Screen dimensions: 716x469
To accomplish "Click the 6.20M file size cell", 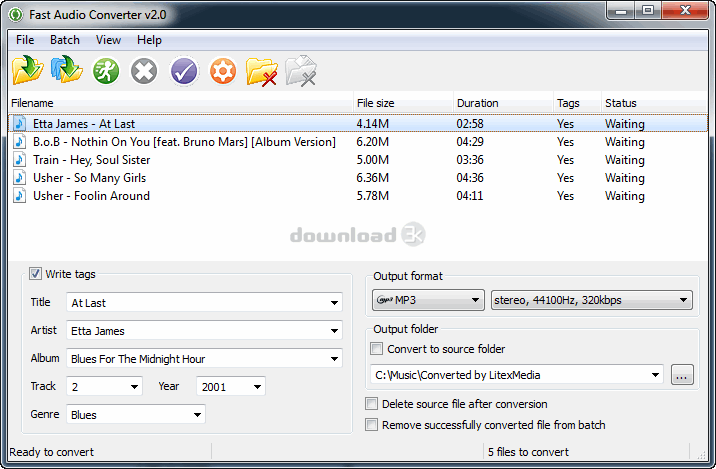I will tap(373, 142).
